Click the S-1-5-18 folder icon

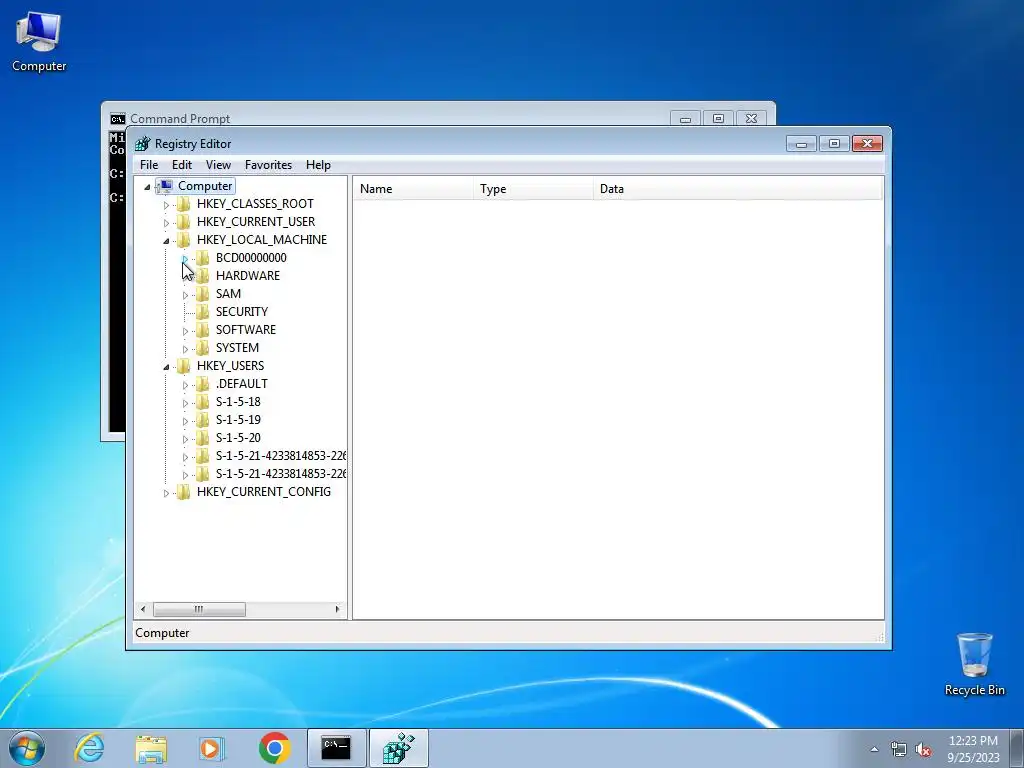[203, 402]
